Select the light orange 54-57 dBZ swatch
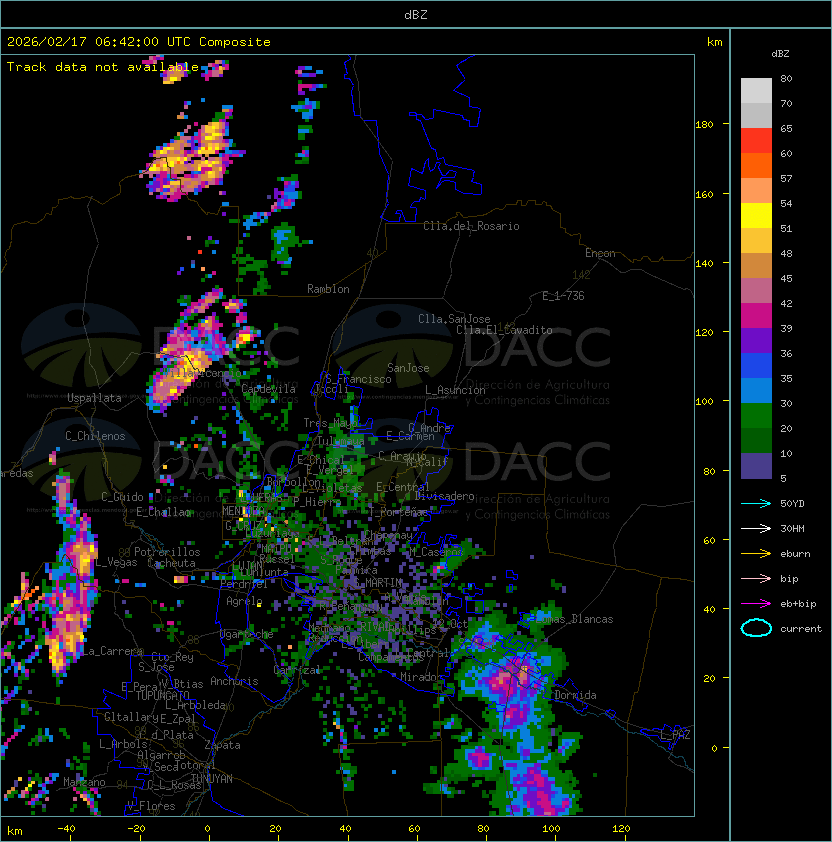This screenshot has height=842, width=832. (x=756, y=191)
